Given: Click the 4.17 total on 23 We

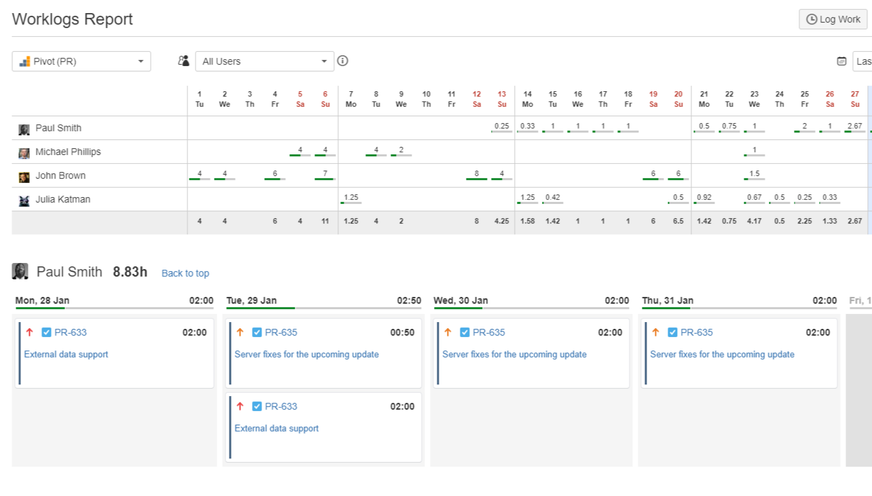Looking at the screenshot, I should pos(754,221).
